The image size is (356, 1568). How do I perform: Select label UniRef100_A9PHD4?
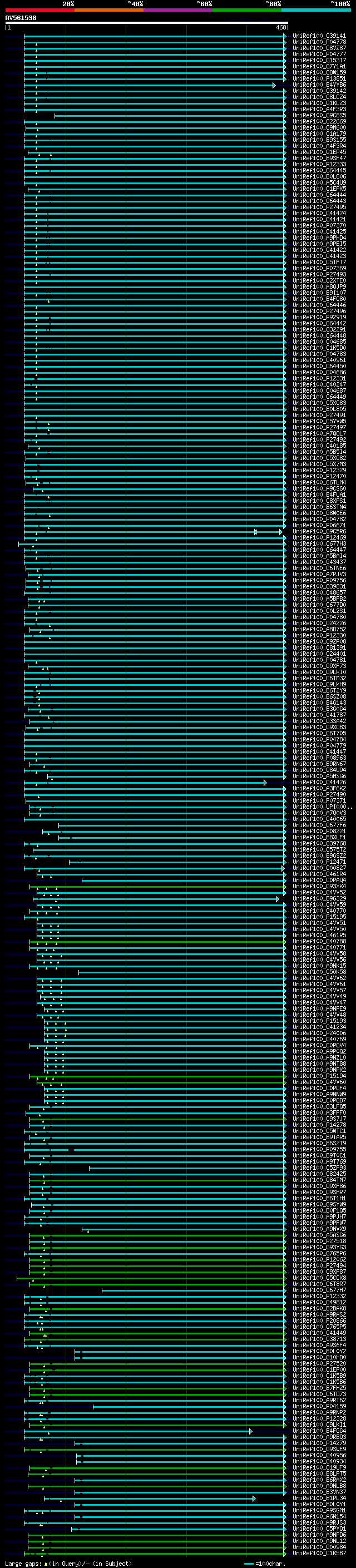pyautogui.click(x=319, y=238)
